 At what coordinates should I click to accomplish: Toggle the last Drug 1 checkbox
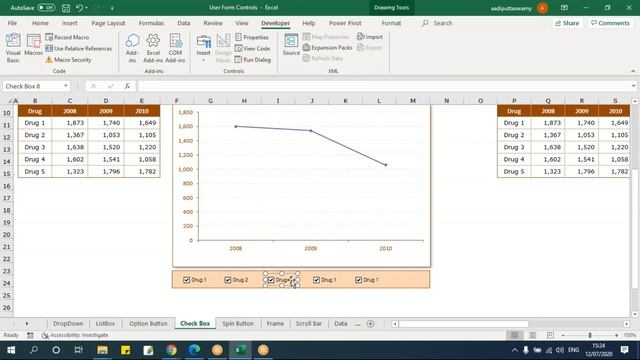[358, 280]
